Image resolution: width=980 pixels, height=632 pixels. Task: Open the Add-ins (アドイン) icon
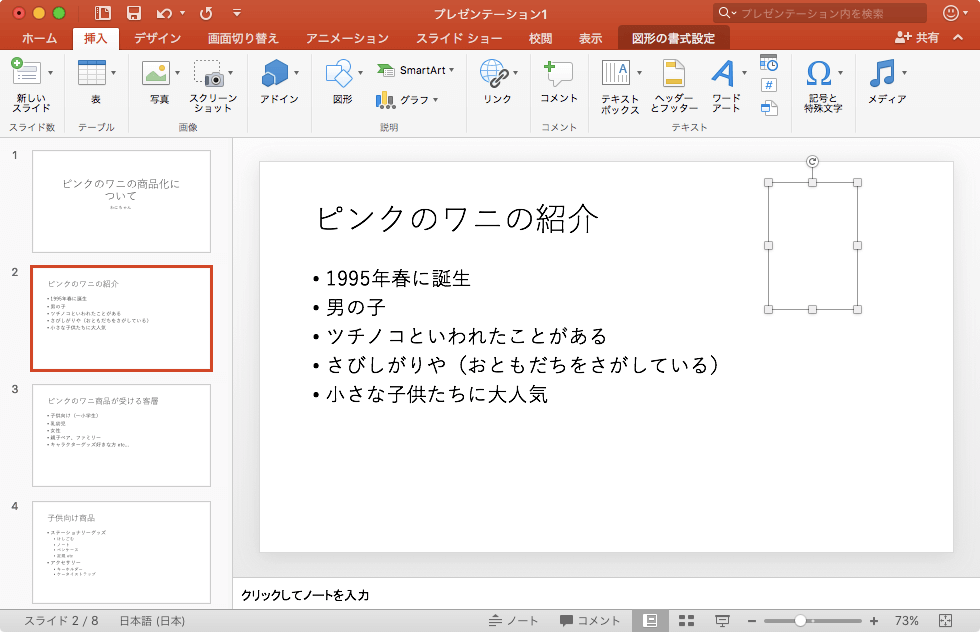point(274,73)
